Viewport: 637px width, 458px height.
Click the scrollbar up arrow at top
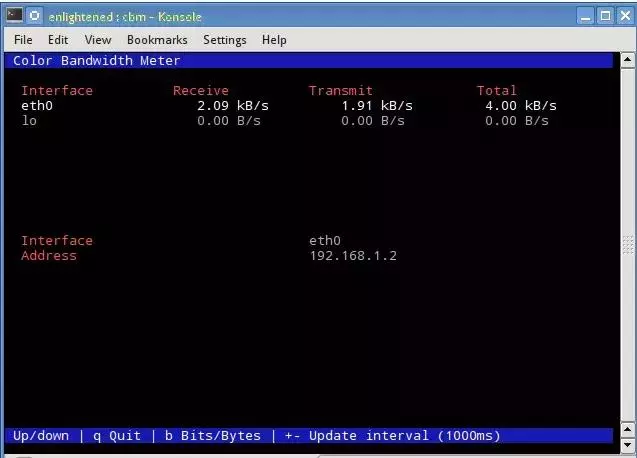628,60
